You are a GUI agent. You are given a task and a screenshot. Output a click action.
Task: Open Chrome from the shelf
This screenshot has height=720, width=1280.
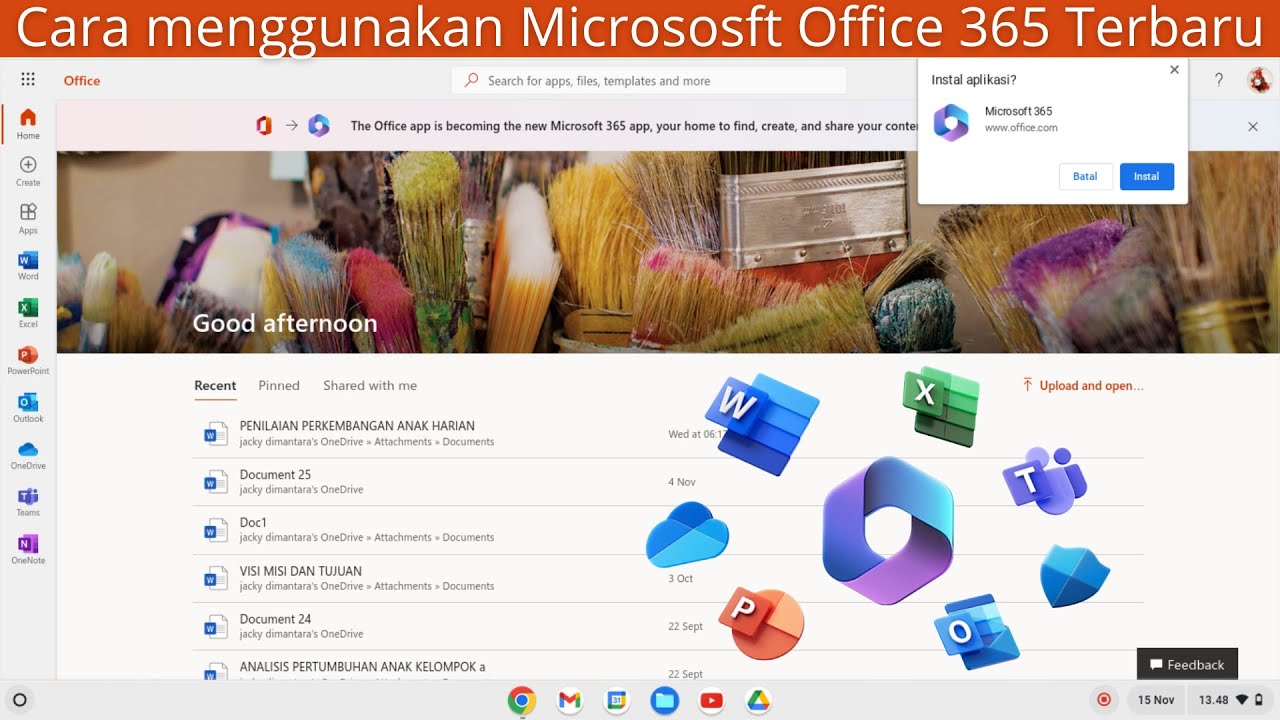click(x=521, y=700)
